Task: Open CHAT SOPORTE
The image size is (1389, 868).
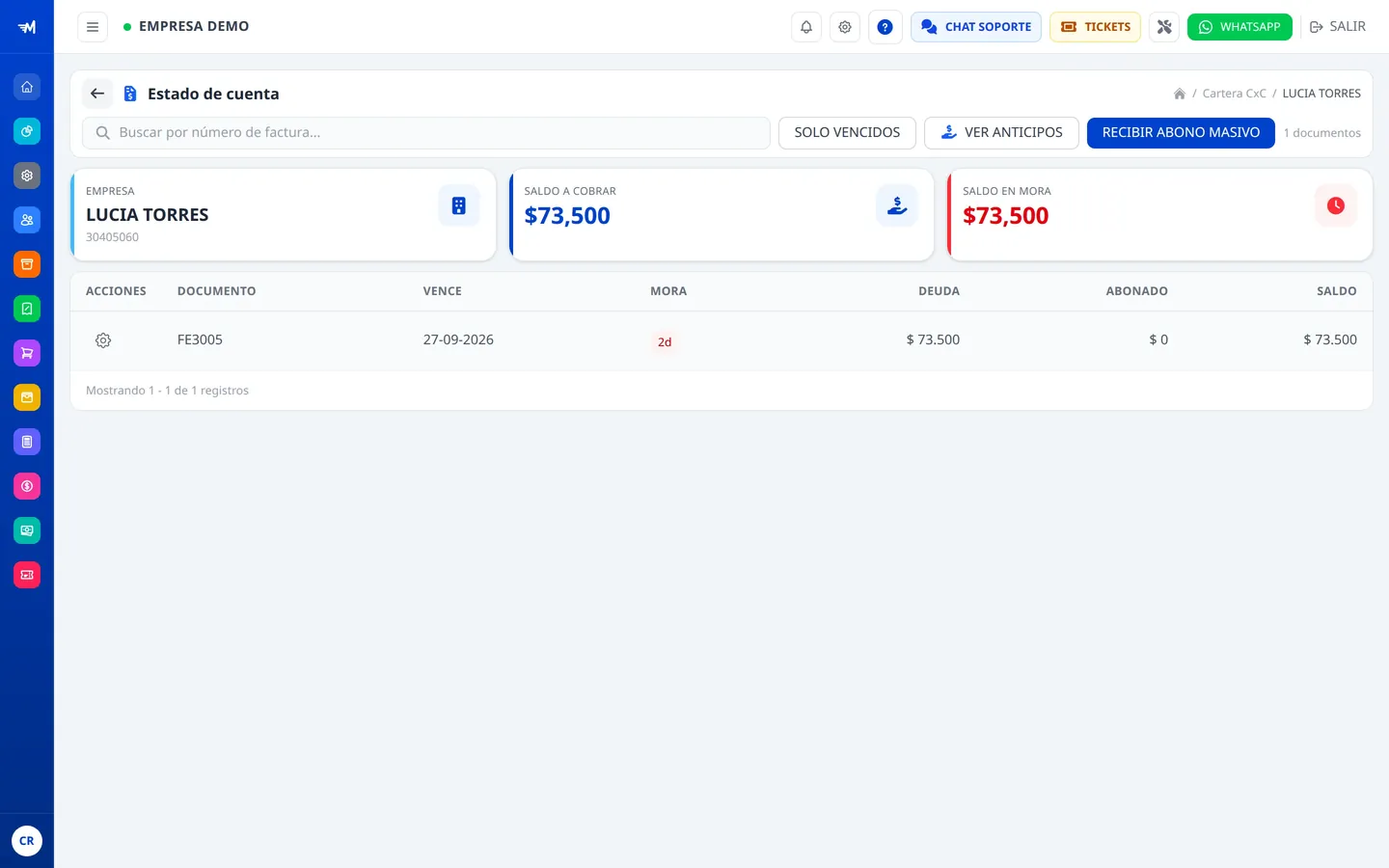Action: pyautogui.click(x=976, y=27)
